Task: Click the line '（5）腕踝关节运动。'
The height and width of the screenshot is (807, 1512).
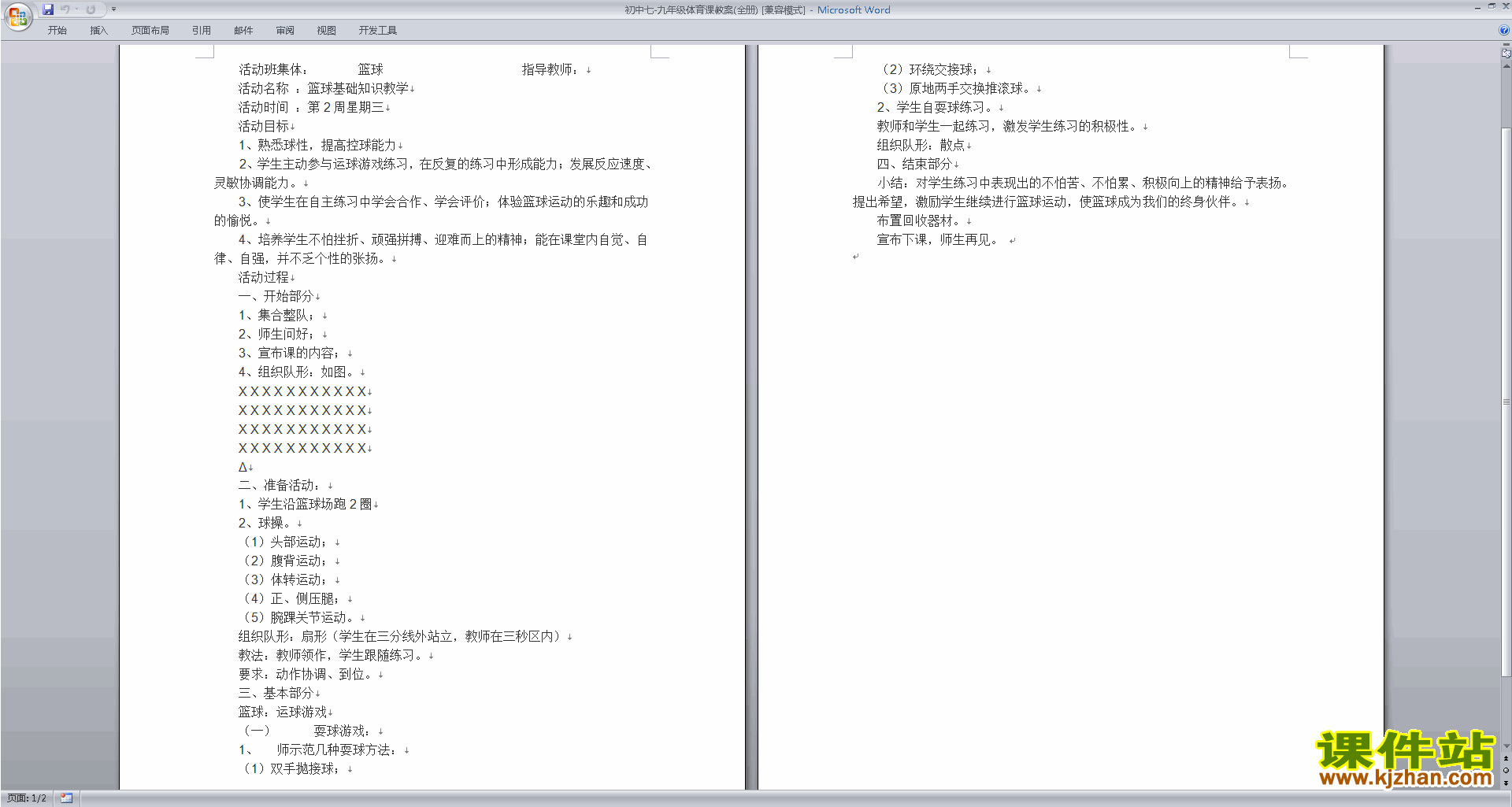Action: [x=296, y=617]
